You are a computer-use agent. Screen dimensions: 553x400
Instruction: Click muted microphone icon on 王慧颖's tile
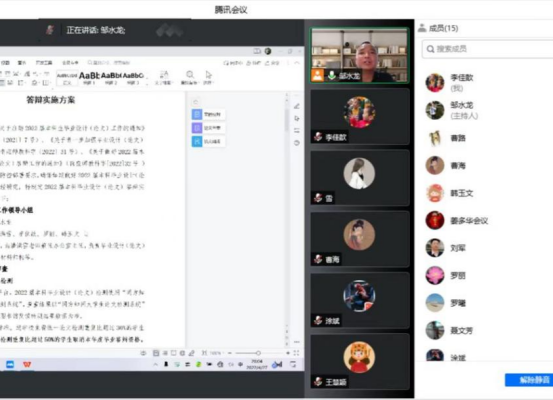click(318, 381)
